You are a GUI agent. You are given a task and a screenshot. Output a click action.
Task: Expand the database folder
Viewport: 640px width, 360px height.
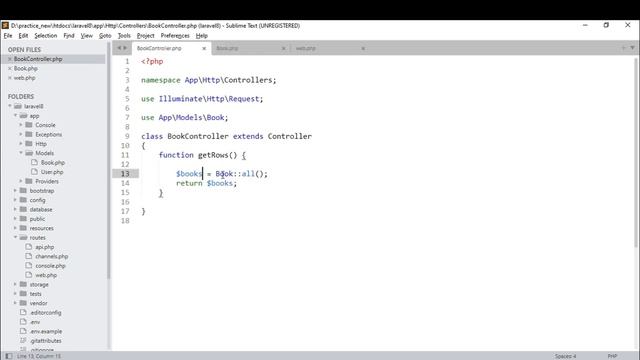(x=16, y=209)
